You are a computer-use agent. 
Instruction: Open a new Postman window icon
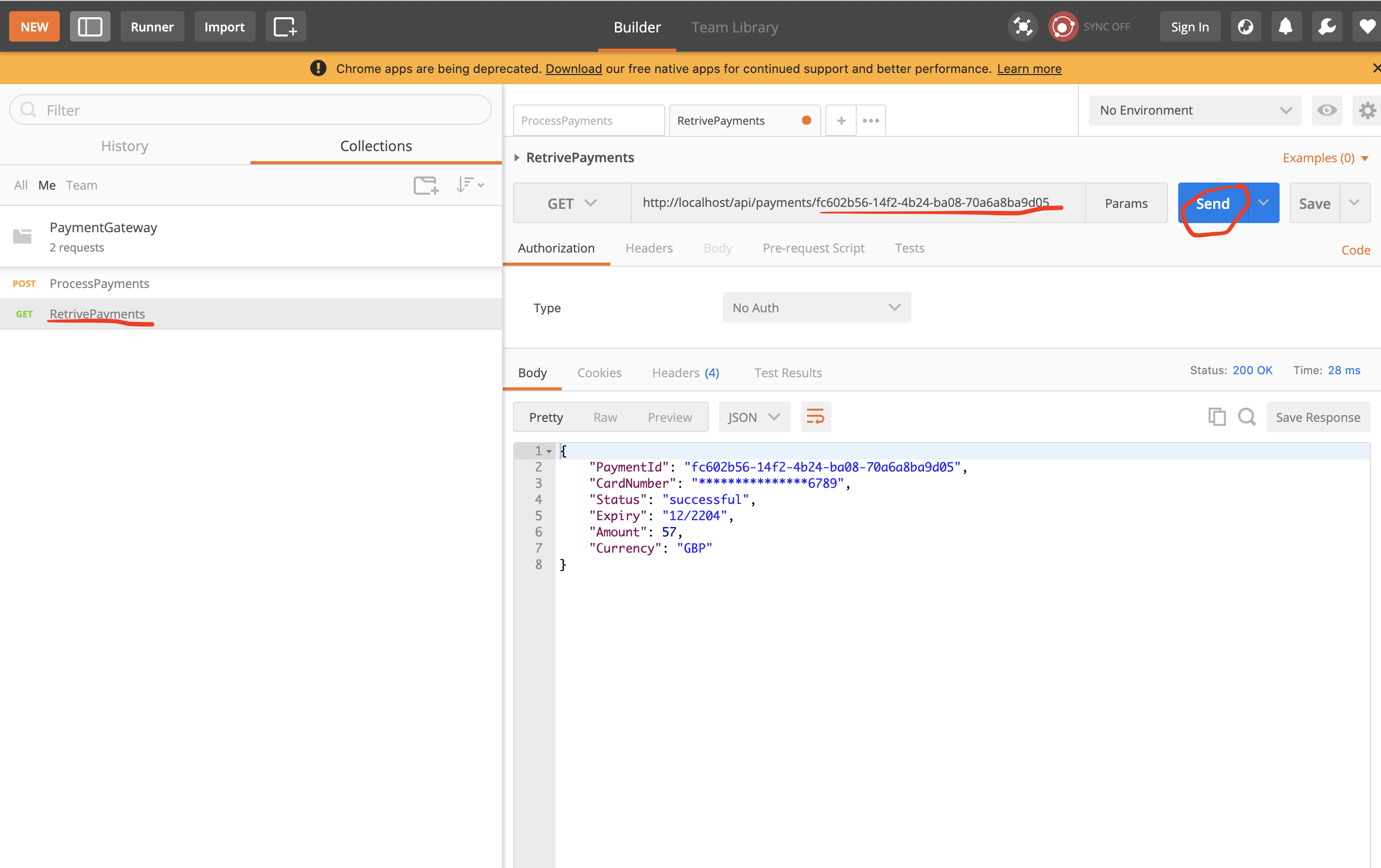[285, 26]
